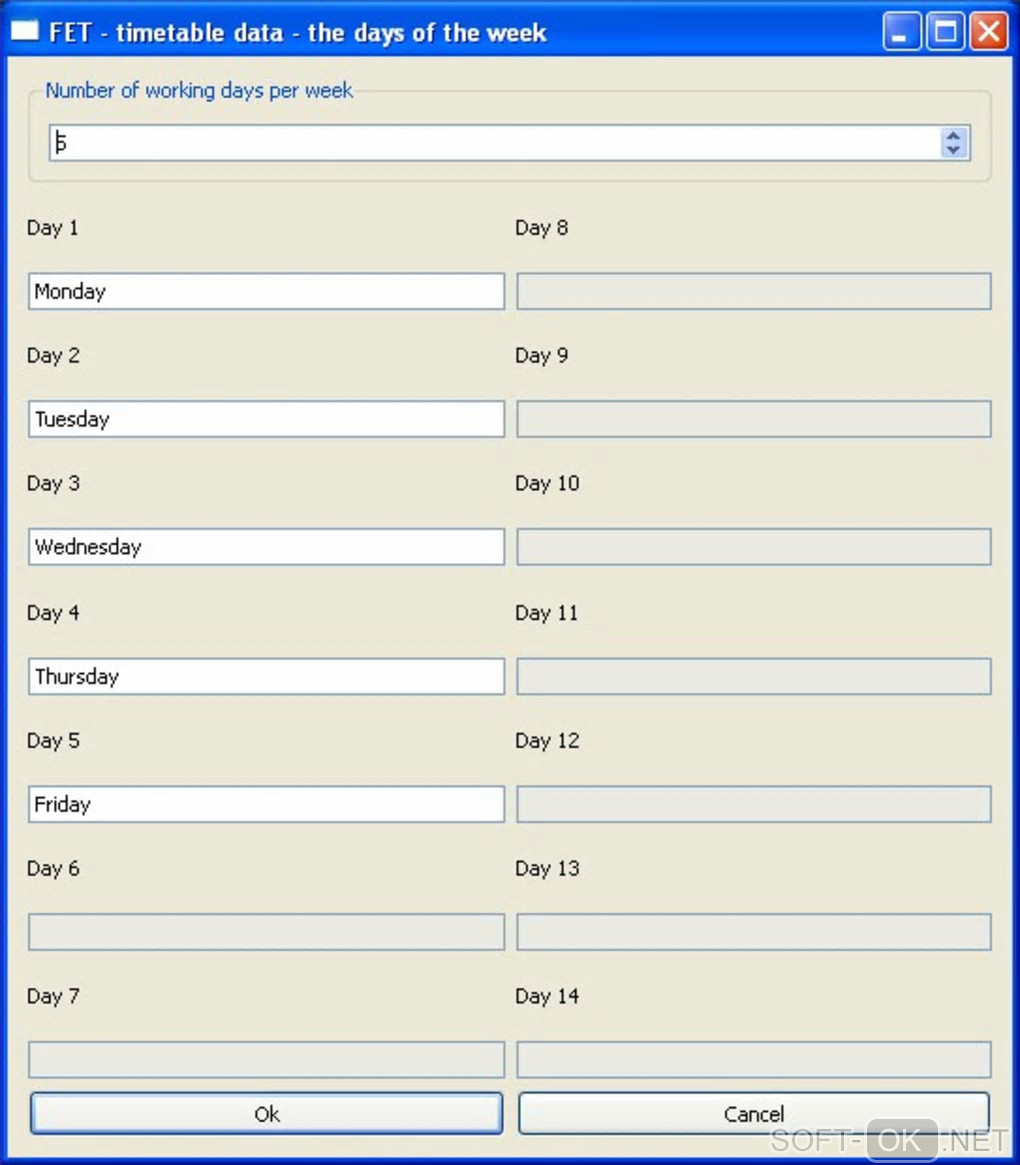Decrease working days with down arrow

coord(953,150)
